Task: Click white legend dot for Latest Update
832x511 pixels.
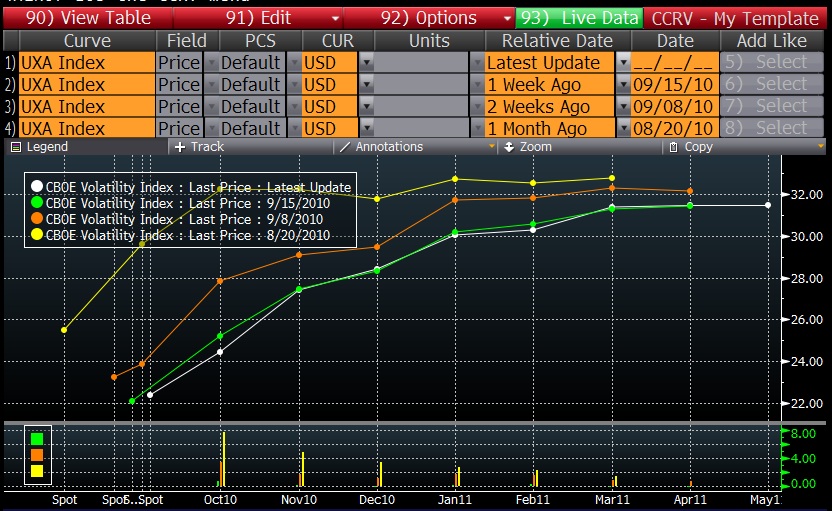Action: point(37,186)
